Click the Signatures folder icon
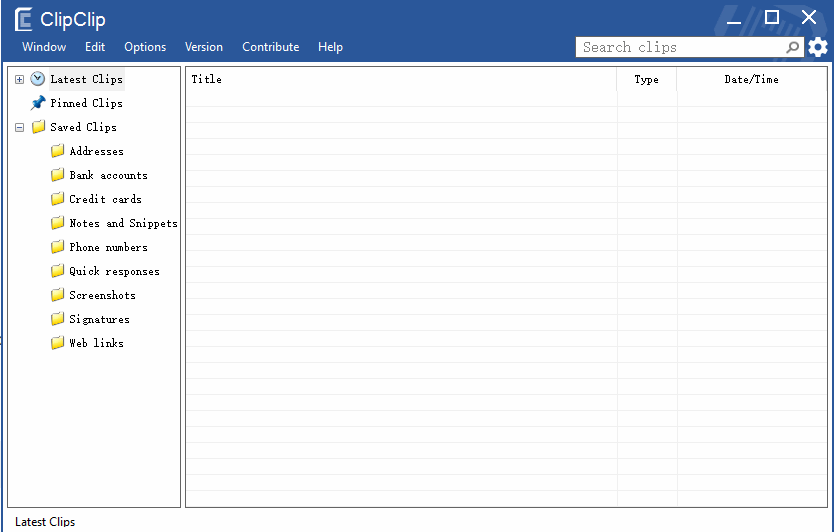 tap(58, 319)
